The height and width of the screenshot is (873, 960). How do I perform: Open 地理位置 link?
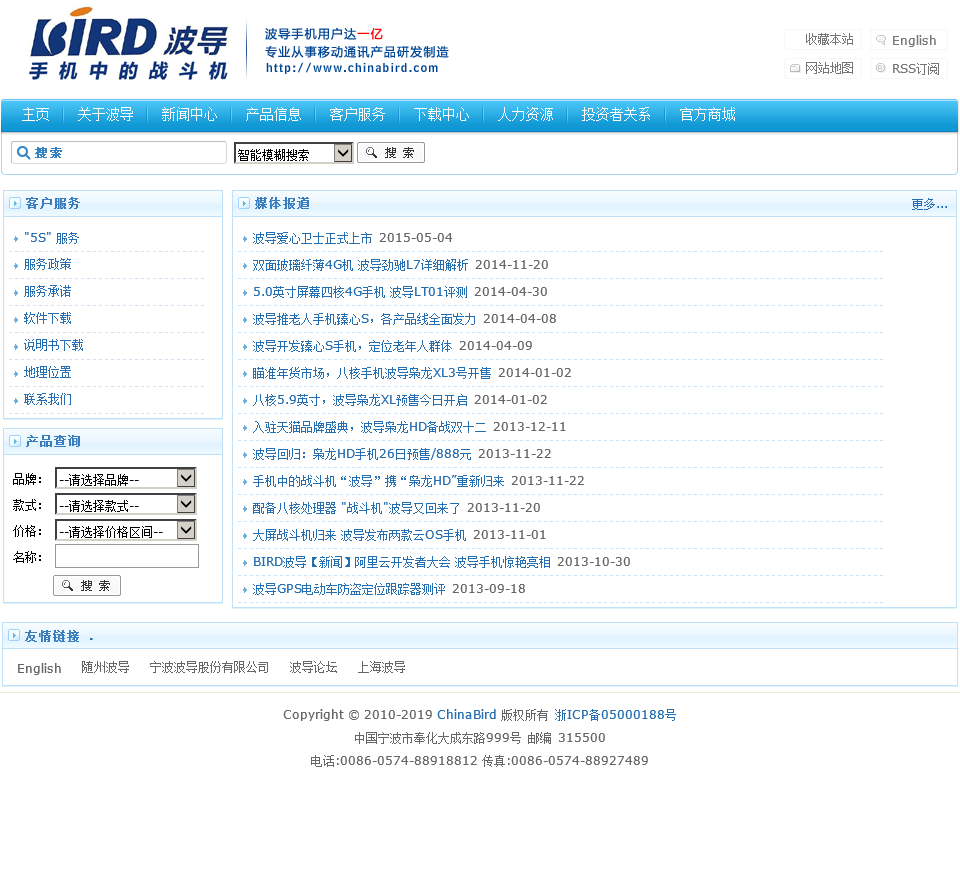(x=48, y=372)
